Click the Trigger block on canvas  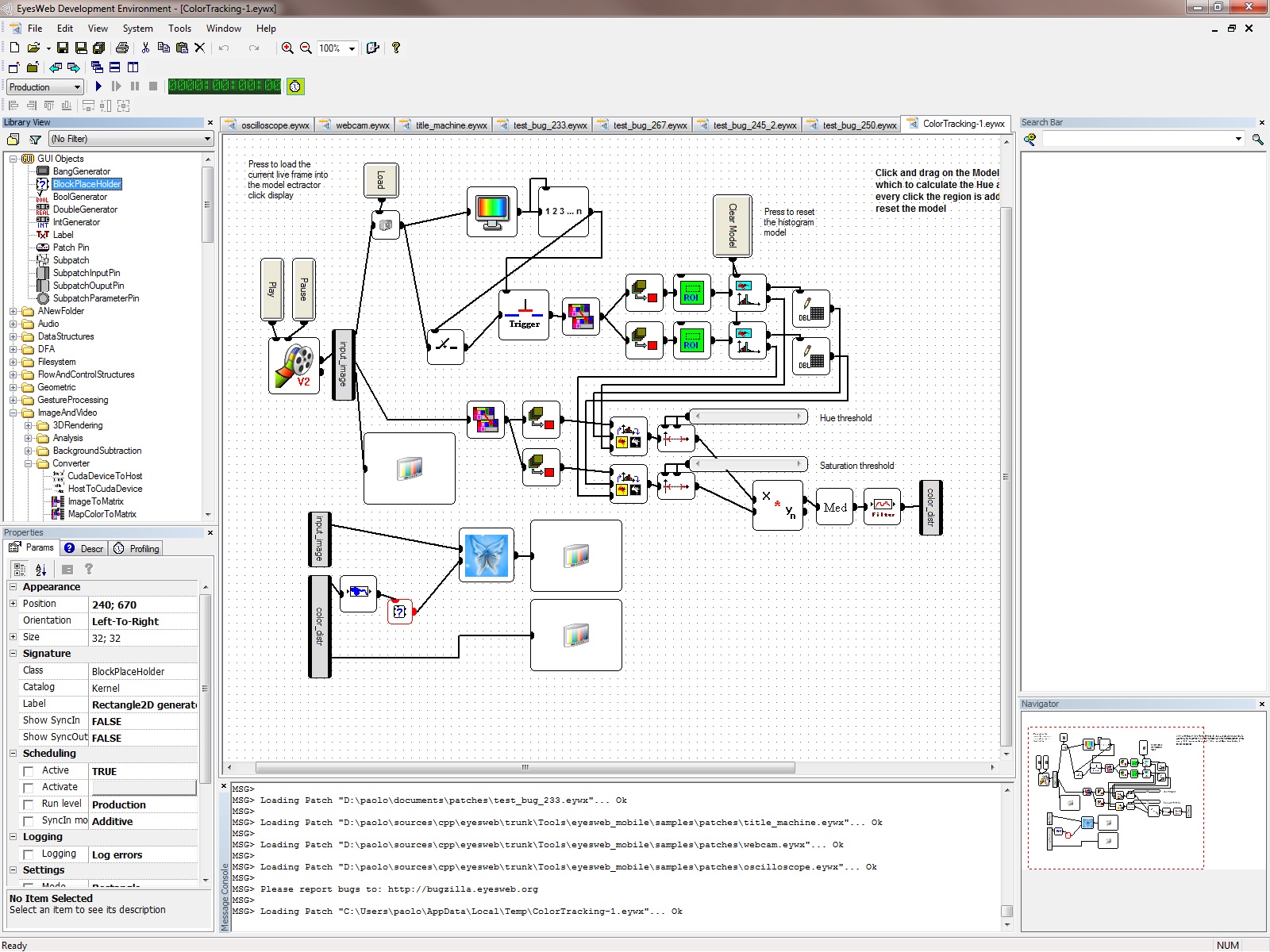pos(524,315)
